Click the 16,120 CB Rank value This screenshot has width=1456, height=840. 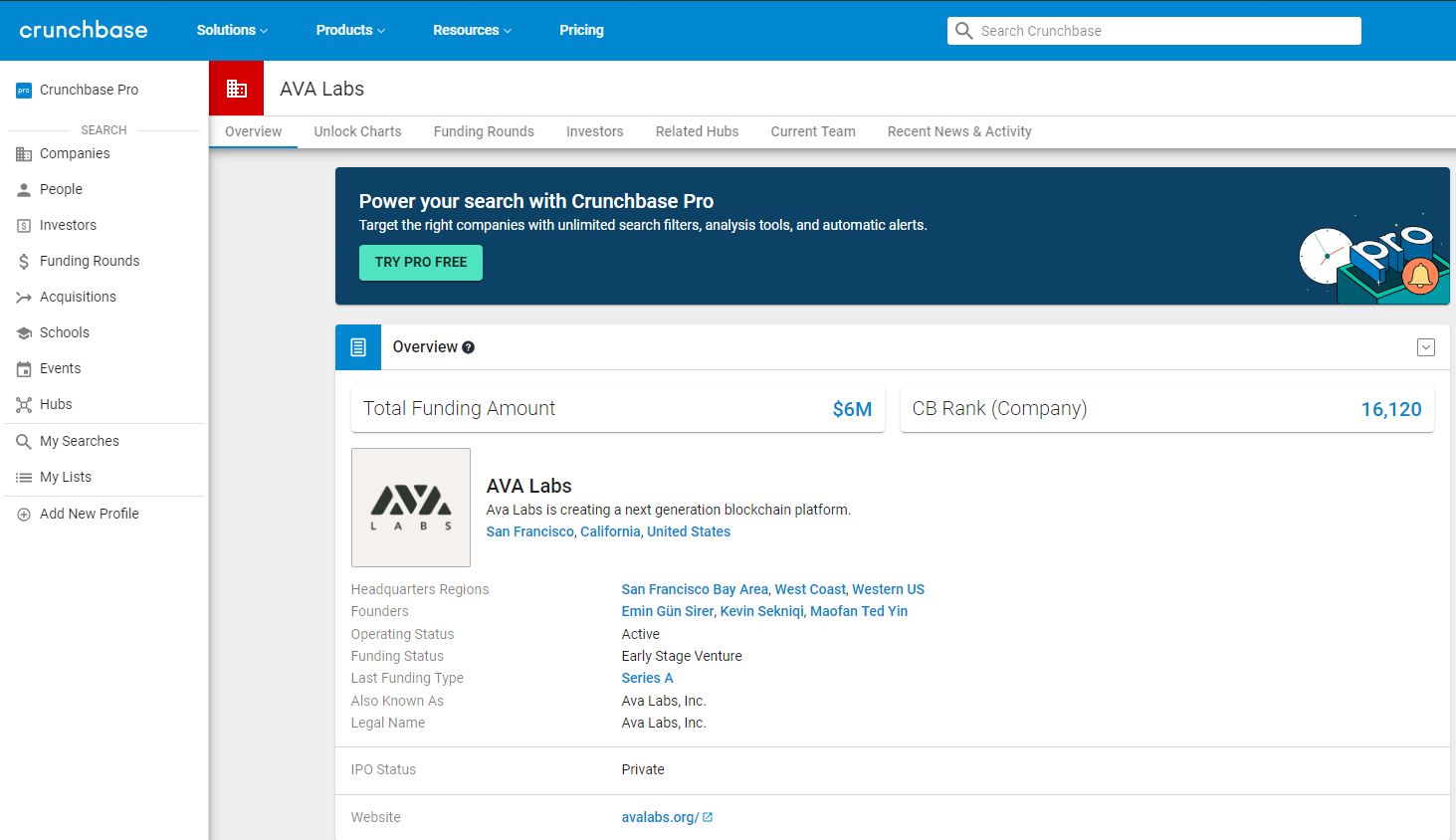(1391, 409)
